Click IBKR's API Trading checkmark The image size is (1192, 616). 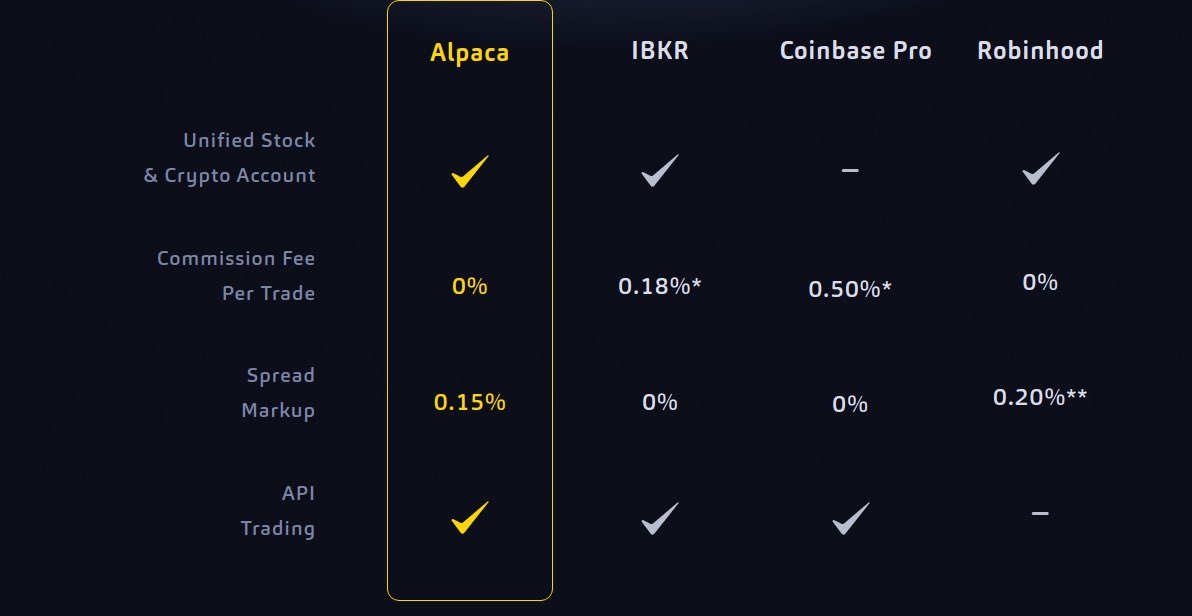(x=660, y=518)
